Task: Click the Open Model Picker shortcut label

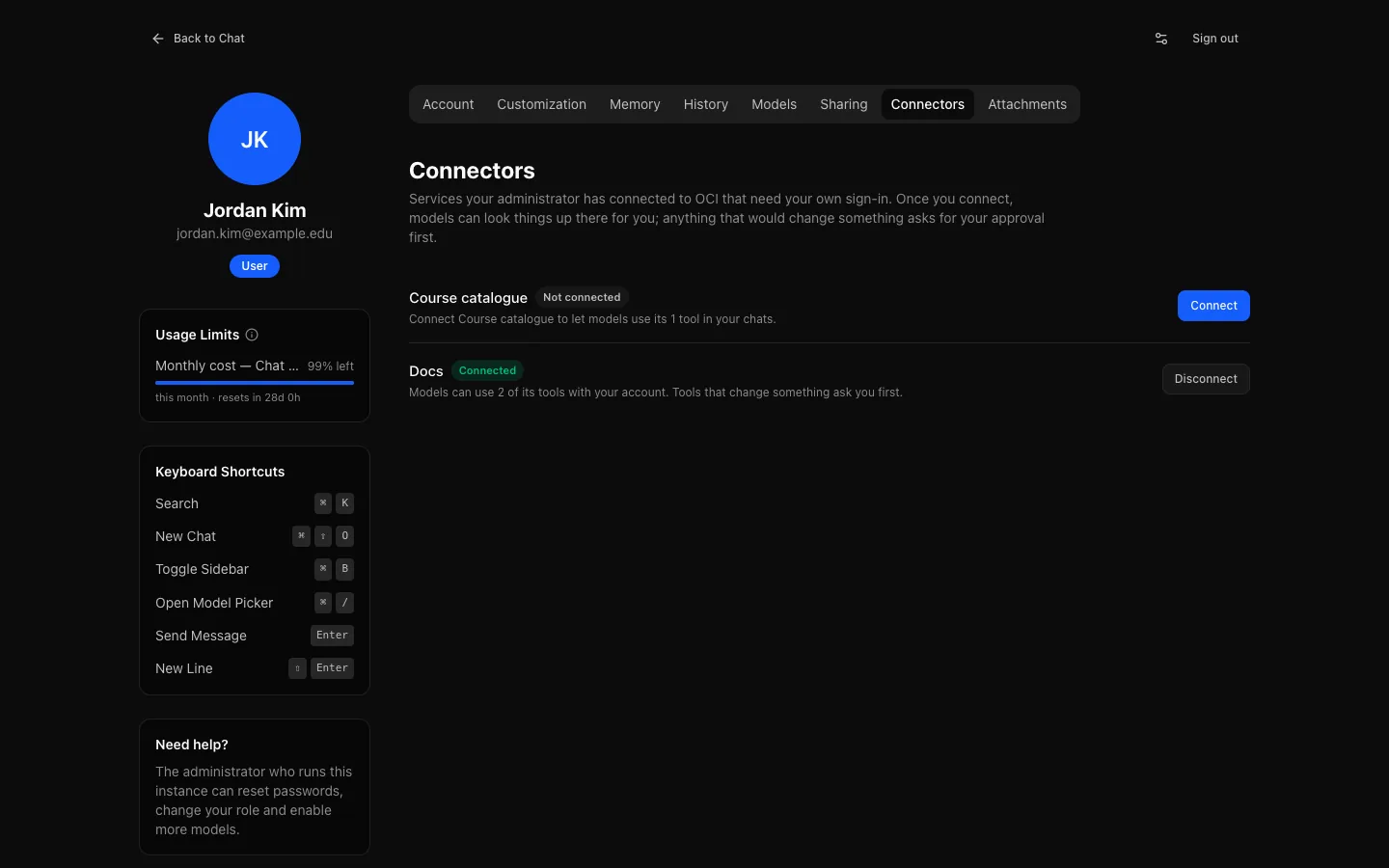Action: click(x=214, y=603)
